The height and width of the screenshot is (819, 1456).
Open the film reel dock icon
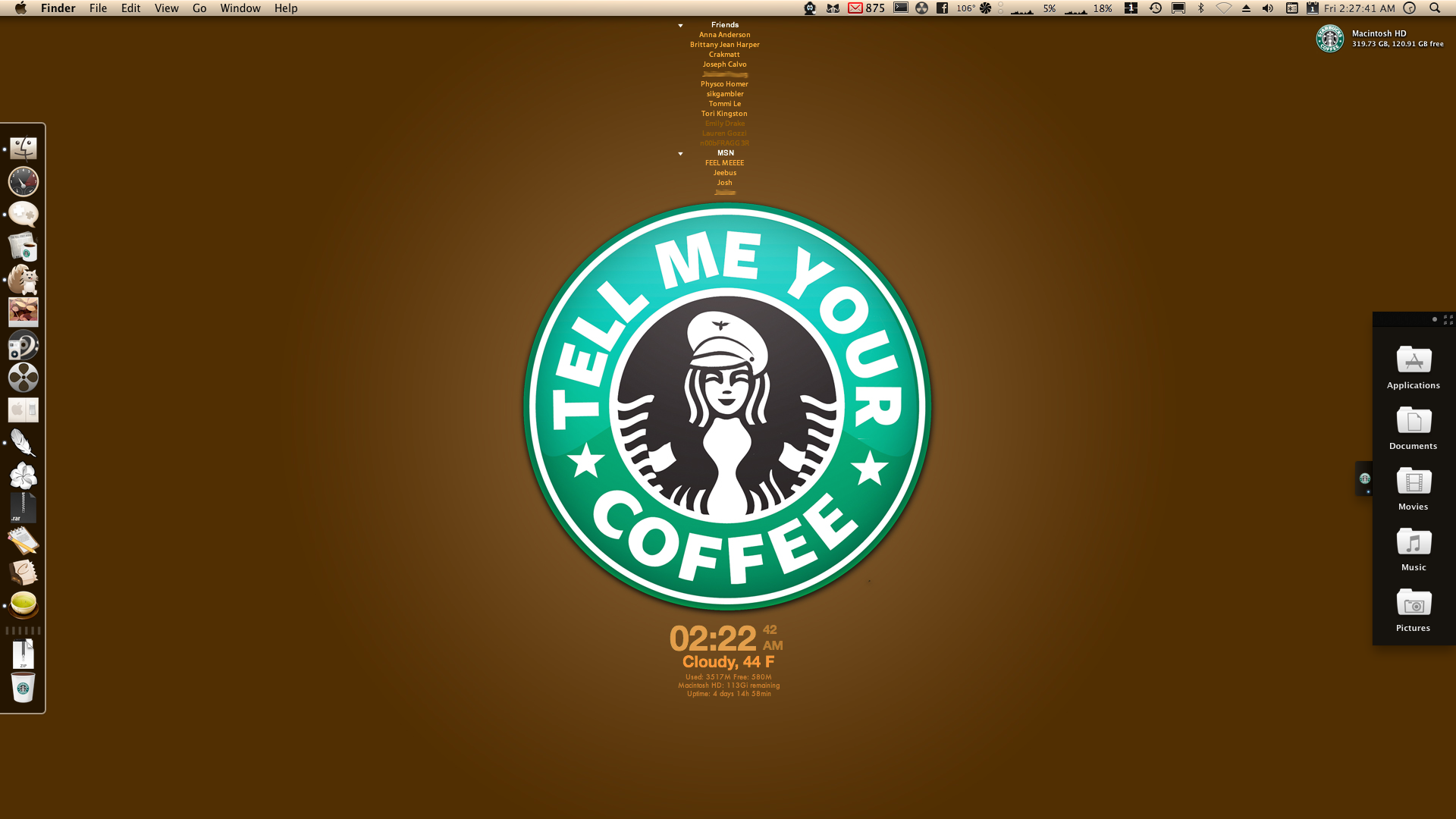(x=23, y=378)
